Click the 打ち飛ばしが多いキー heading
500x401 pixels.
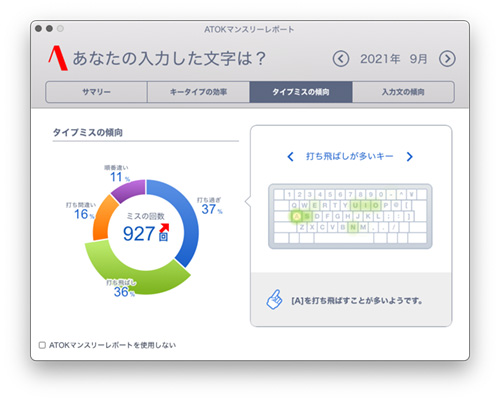pyautogui.click(x=350, y=156)
